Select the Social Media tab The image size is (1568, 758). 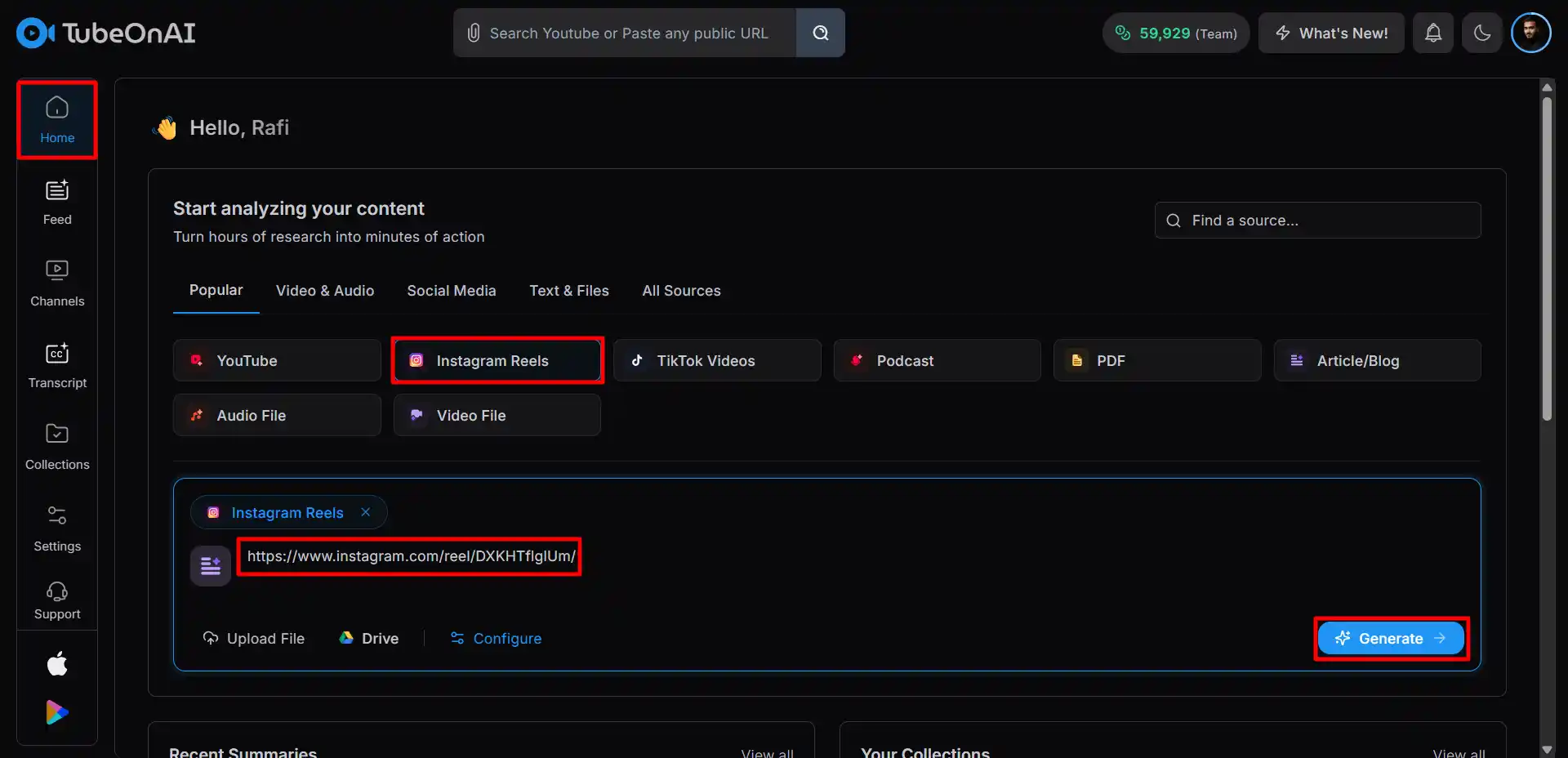[x=452, y=291]
